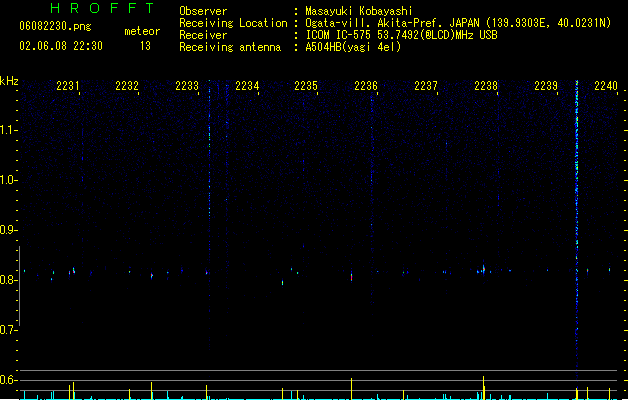Click the Observer label

203,11
